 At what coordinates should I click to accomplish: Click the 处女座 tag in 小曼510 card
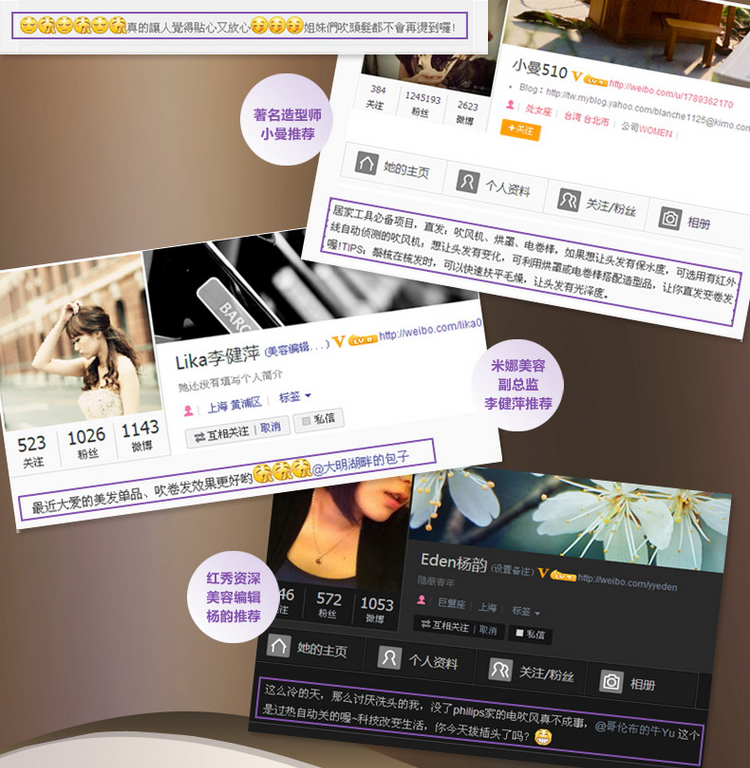pos(538,110)
